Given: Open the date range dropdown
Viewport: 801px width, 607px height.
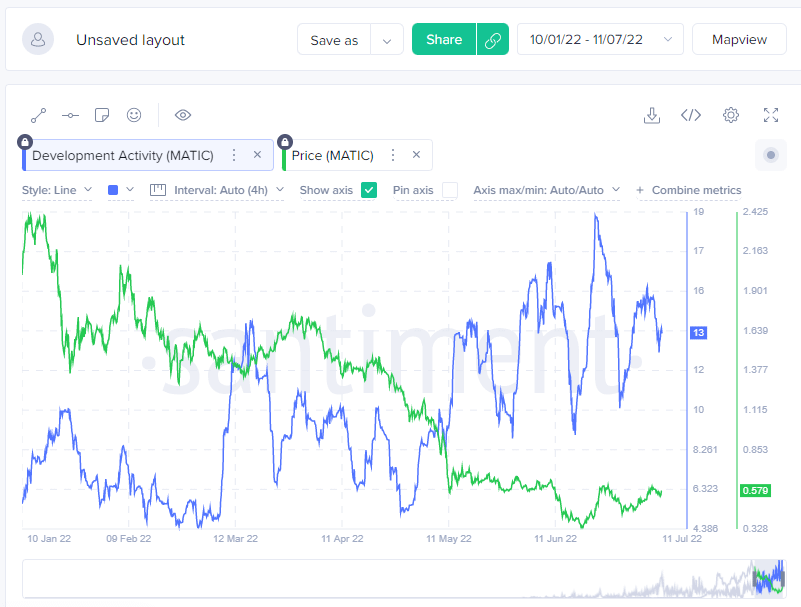Looking at the screenshot, I should click(x=600, y=40).
